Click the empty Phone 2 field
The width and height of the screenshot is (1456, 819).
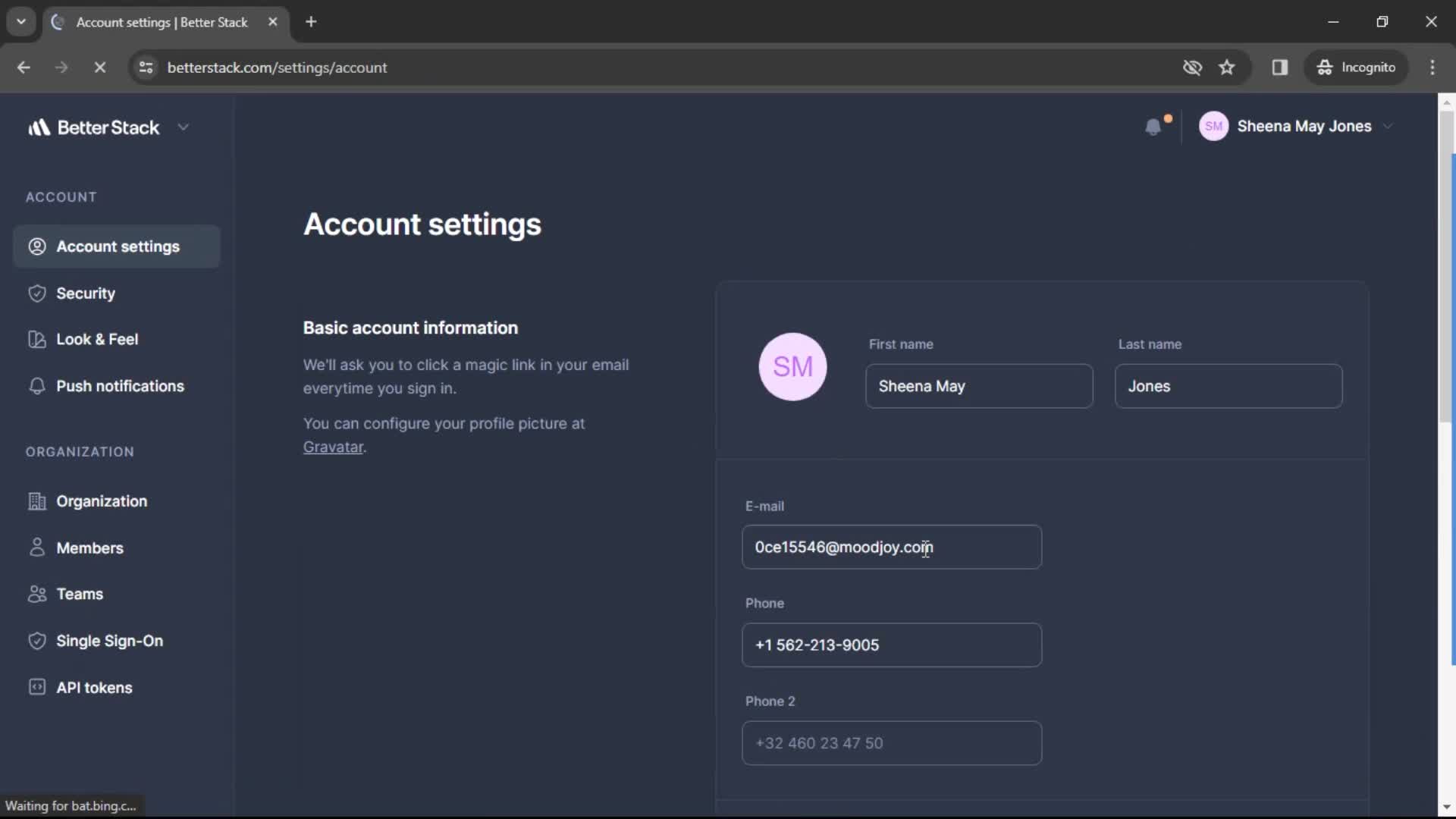point(892,743)
